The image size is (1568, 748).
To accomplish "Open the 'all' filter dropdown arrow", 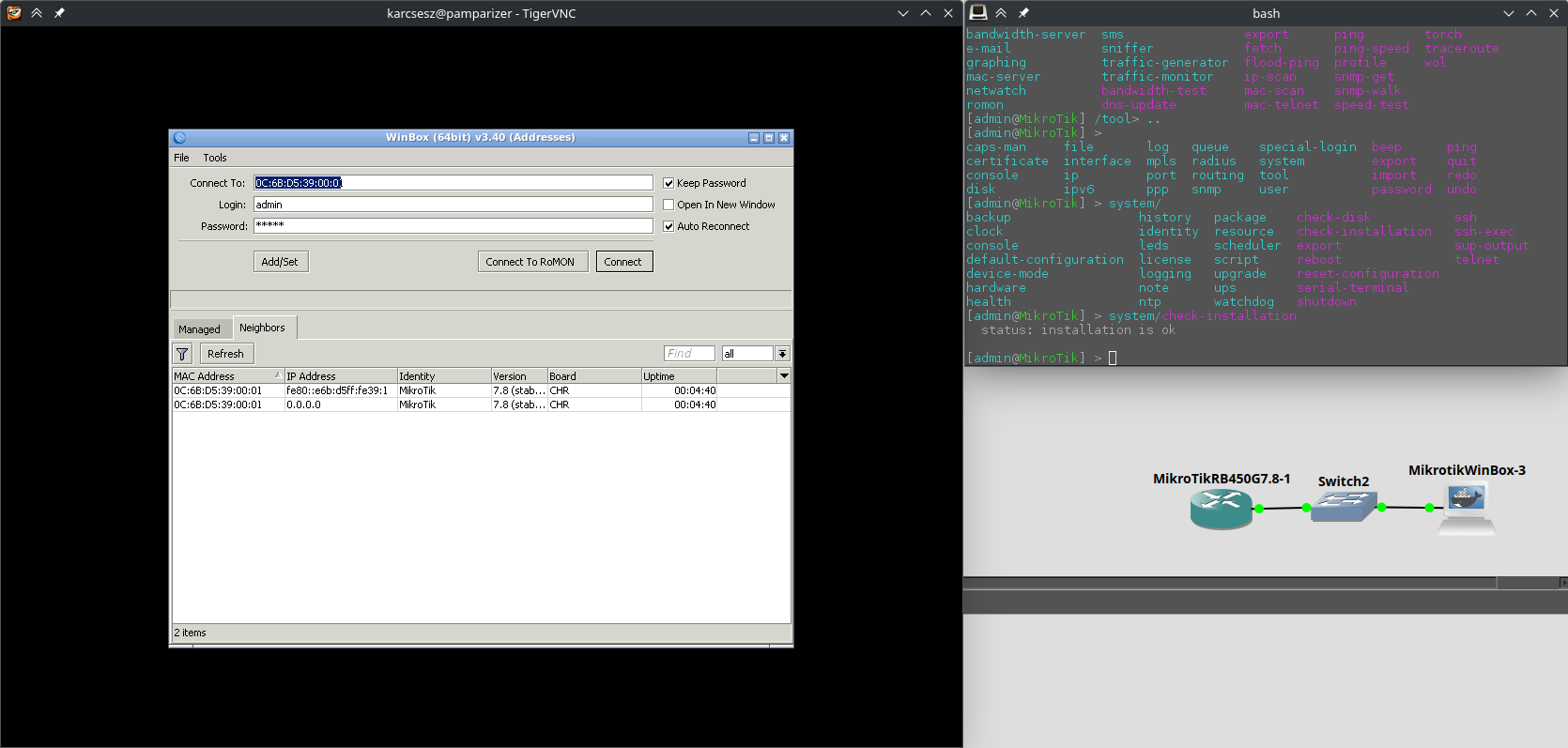I will [x=782, y=354].
